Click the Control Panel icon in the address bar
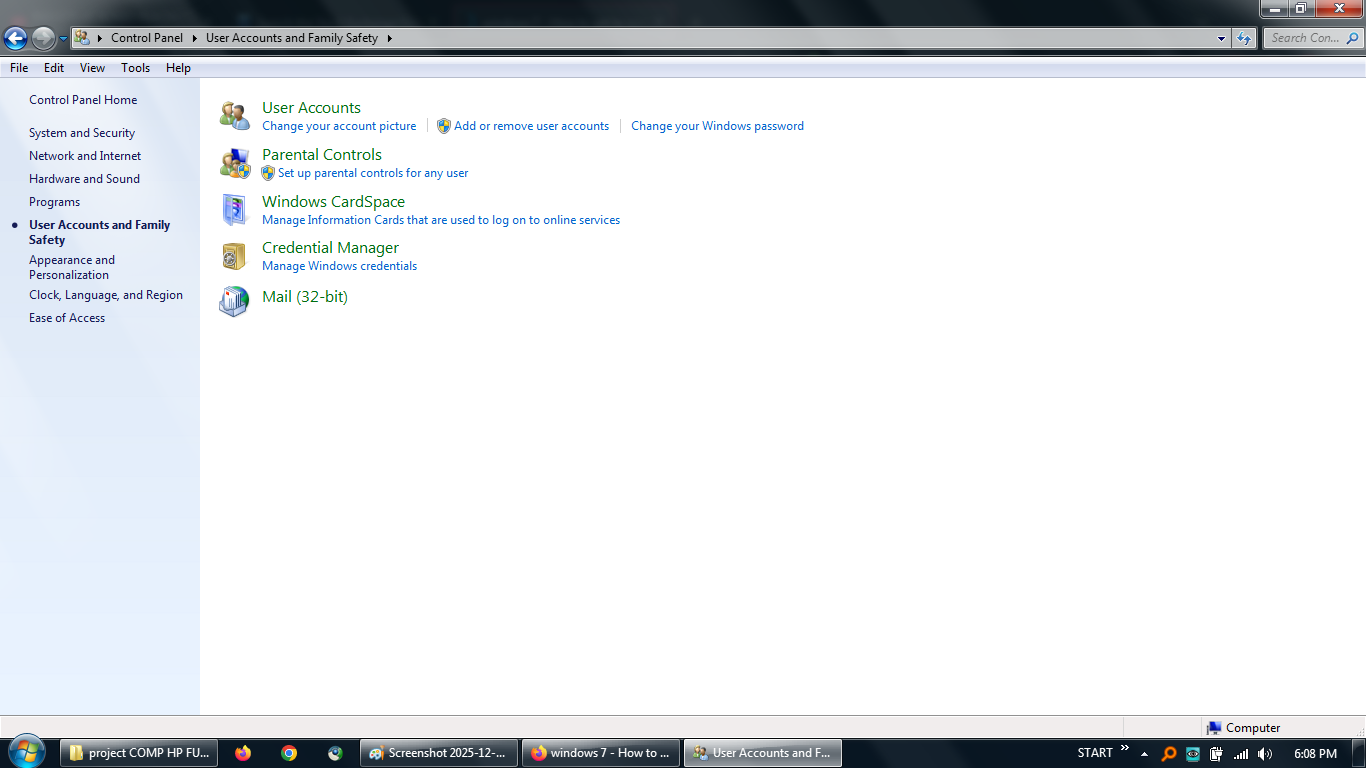The height and width of the screenshot is (768, 1366). coord(82,38)
